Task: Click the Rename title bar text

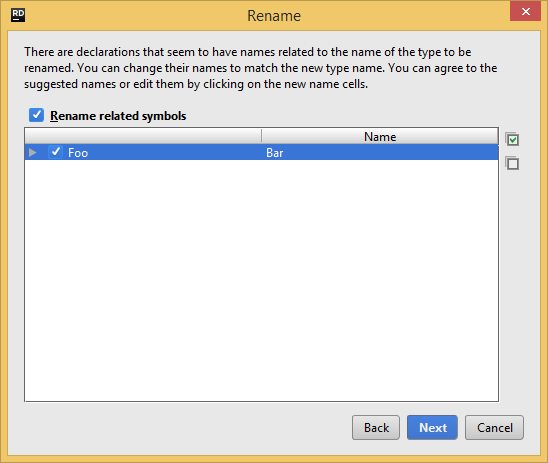Action: (274, 16)
